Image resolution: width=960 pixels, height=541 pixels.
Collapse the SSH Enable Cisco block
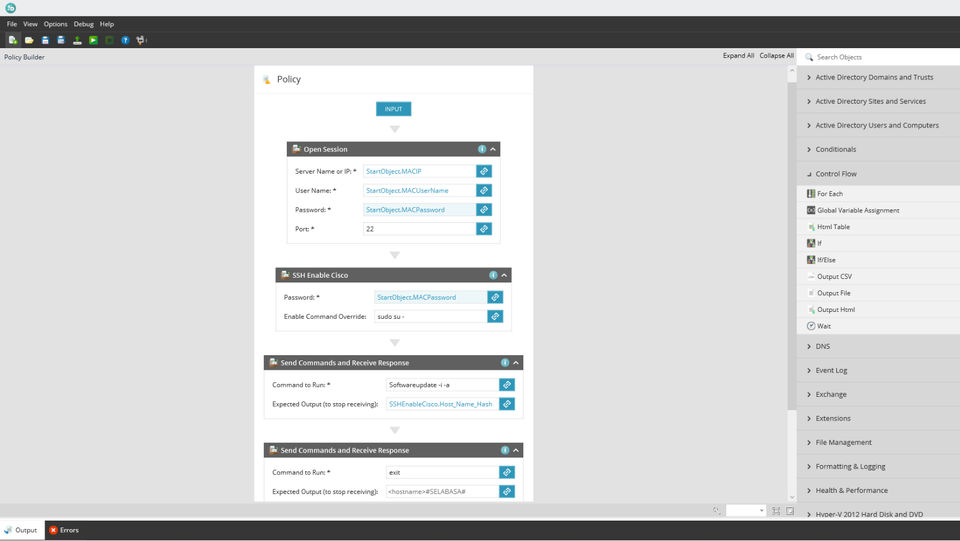(504, 275)
